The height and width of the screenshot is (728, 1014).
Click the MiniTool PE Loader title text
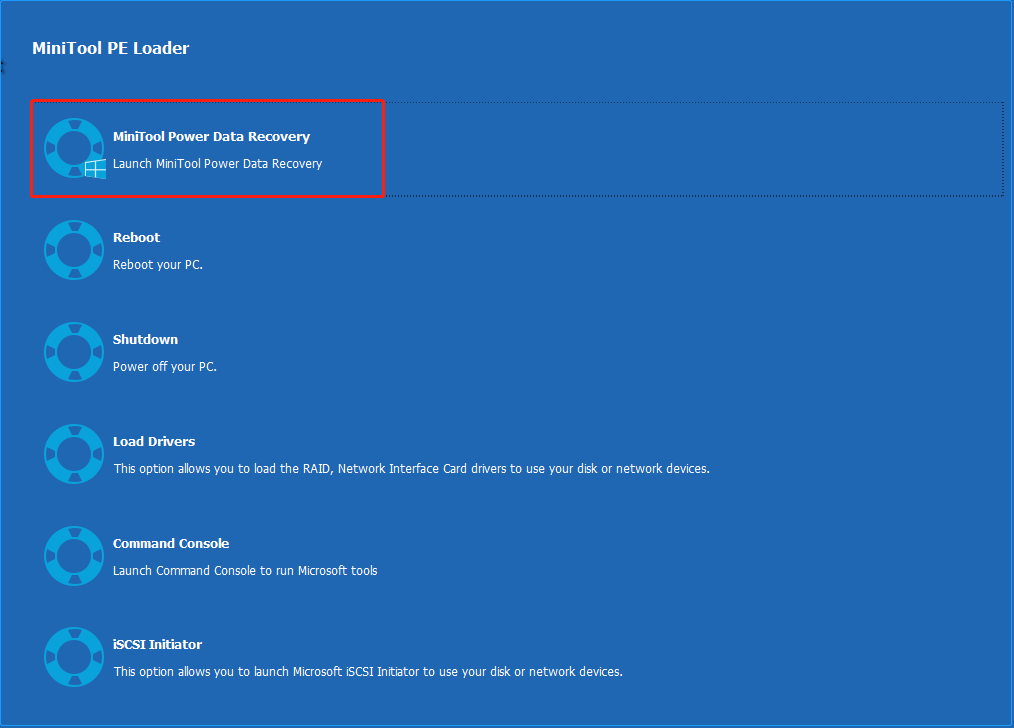pyautogui.click(x=110, y=47)
